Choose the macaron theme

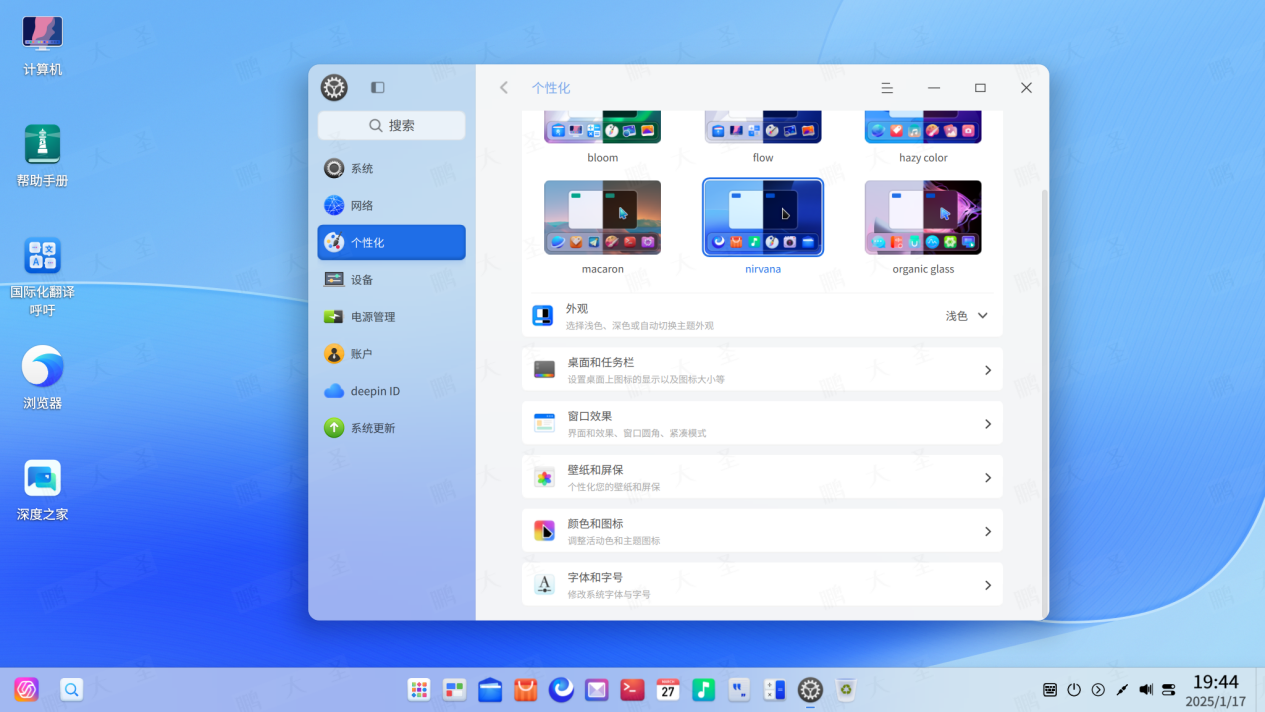point(602,218)
